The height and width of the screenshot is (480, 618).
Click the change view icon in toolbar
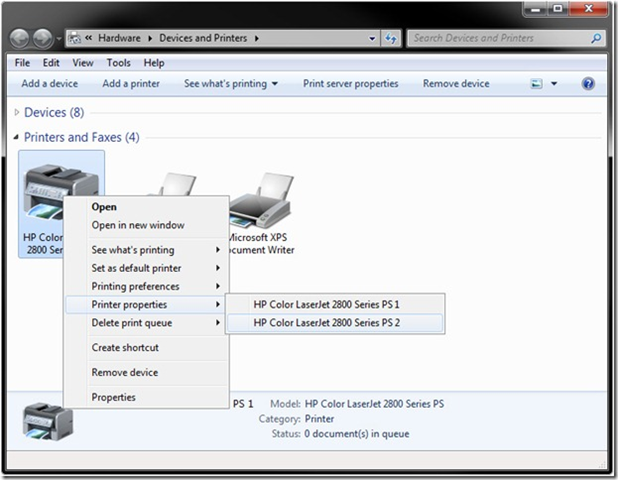(x=535, y=84)
